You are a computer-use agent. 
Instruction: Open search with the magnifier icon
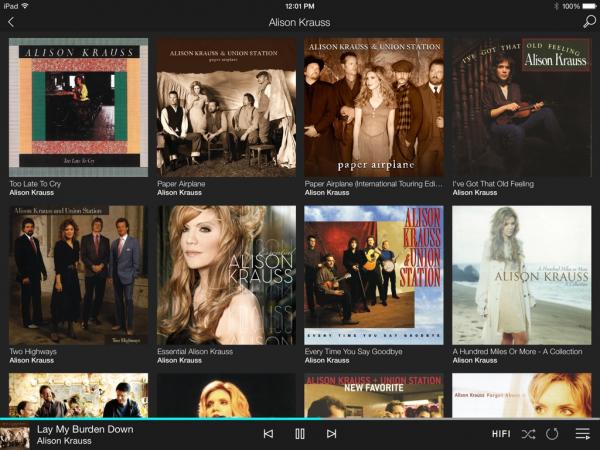click(x=589, y=21)
